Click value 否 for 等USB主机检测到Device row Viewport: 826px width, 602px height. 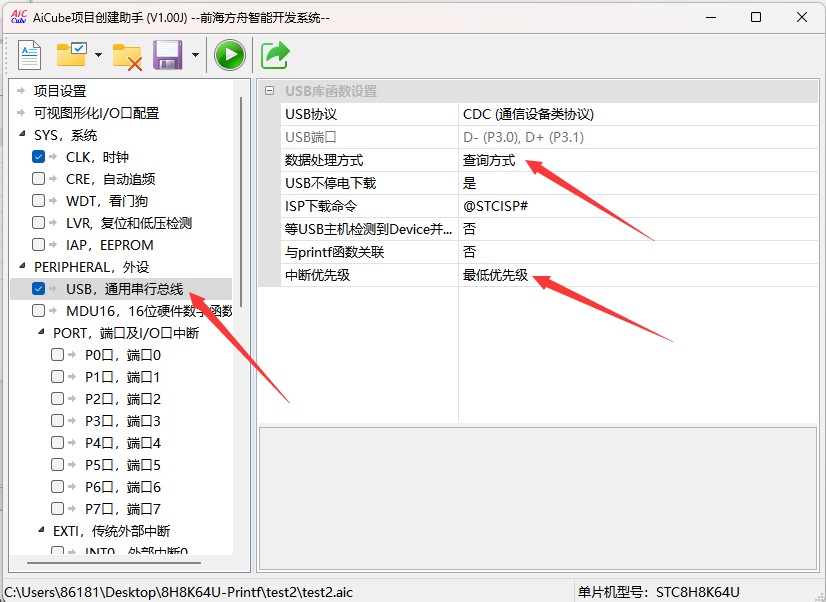(638, 229)
